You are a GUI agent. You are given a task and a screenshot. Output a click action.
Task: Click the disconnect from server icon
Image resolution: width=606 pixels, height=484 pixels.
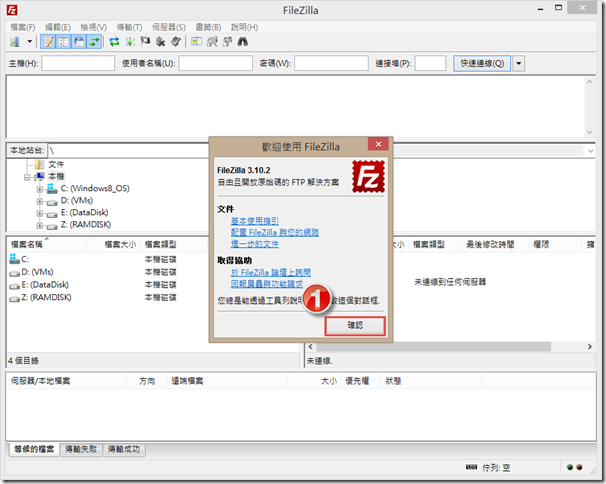point(160,41)
